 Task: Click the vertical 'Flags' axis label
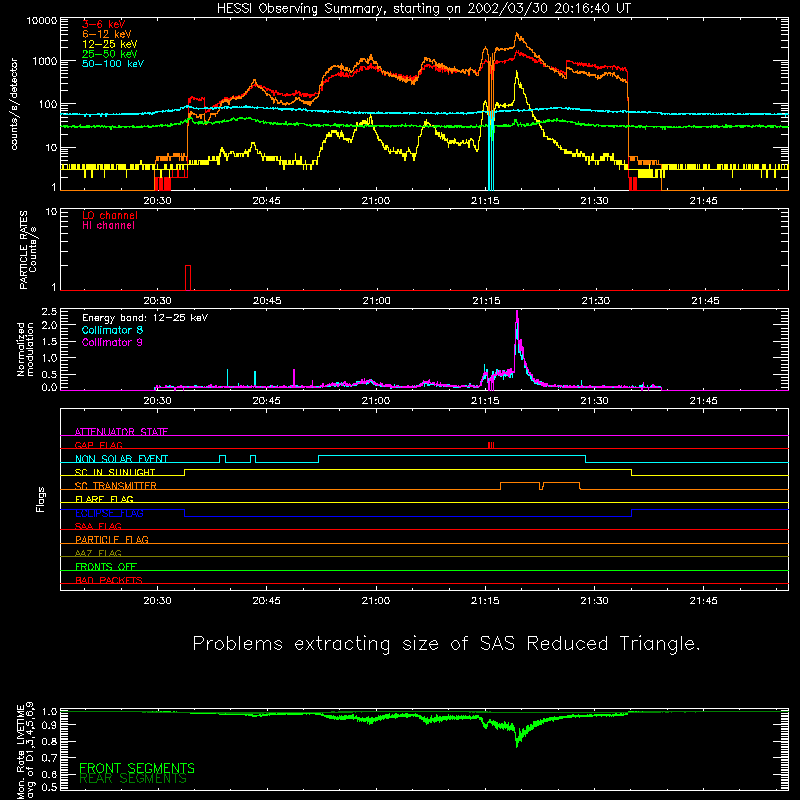[40, 499]
